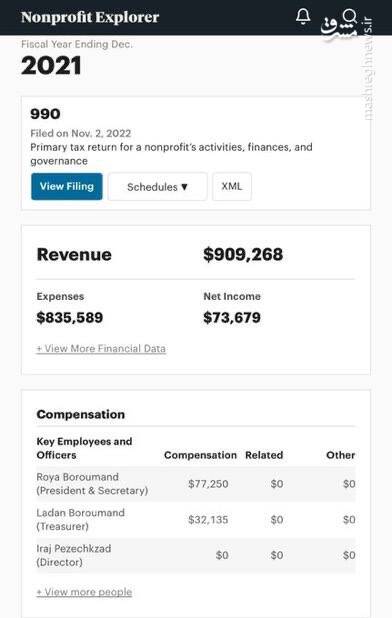Click the $73,679 net income amount
392x618 pixels.
pyautogui.click(x=232, y=318)
